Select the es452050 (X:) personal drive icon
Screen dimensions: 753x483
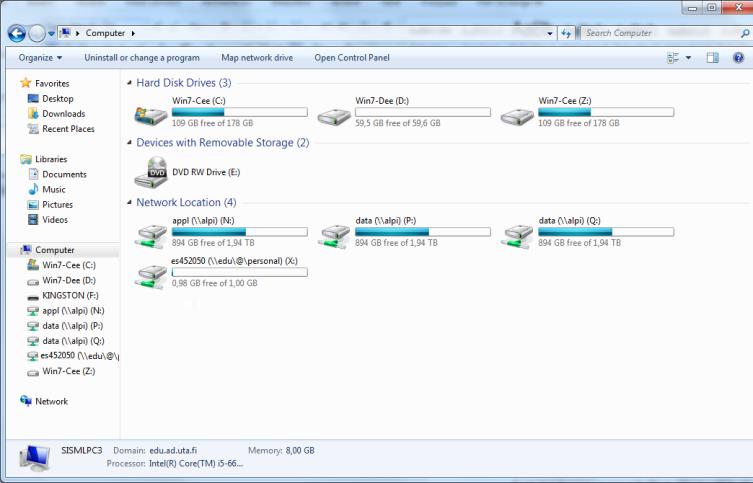pos(151,277)
